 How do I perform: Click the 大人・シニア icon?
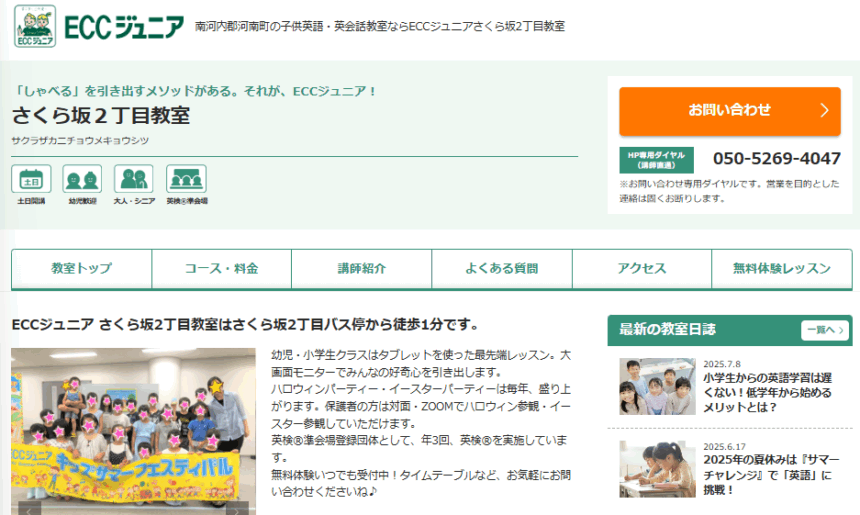coord(133,180)
